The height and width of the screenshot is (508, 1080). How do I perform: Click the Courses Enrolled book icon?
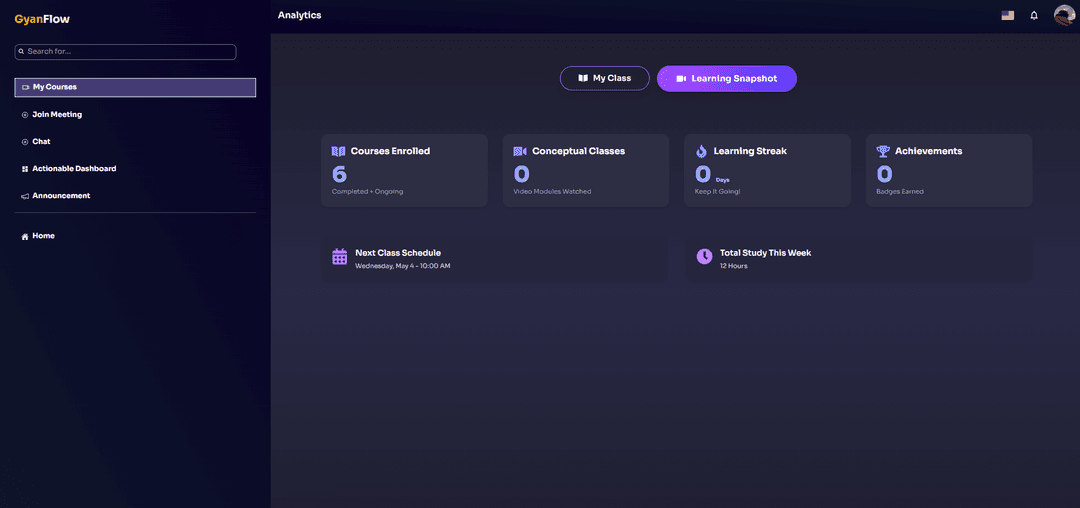point(338,151)
